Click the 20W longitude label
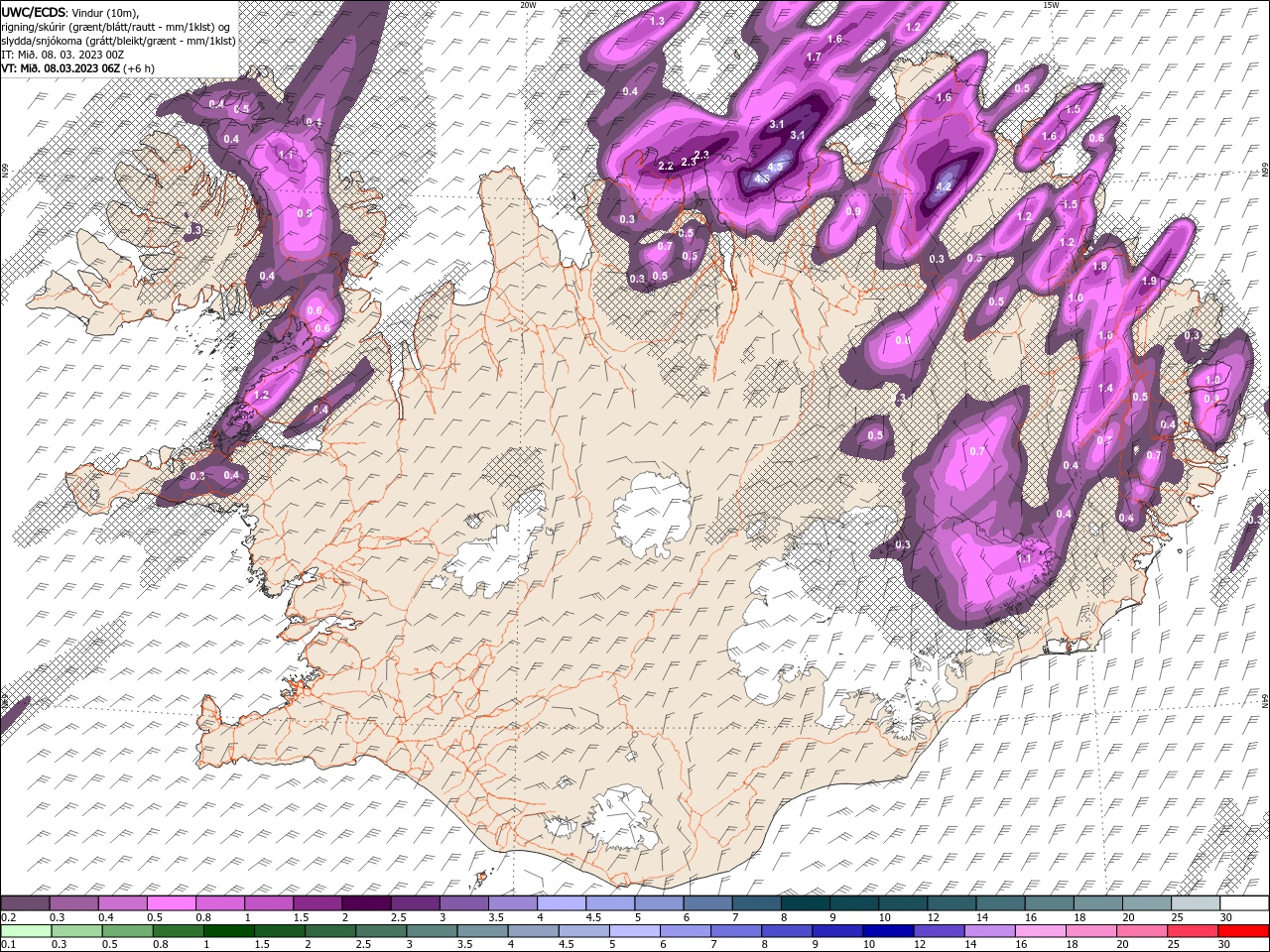1270x952 pixels. tap(528, 5)
